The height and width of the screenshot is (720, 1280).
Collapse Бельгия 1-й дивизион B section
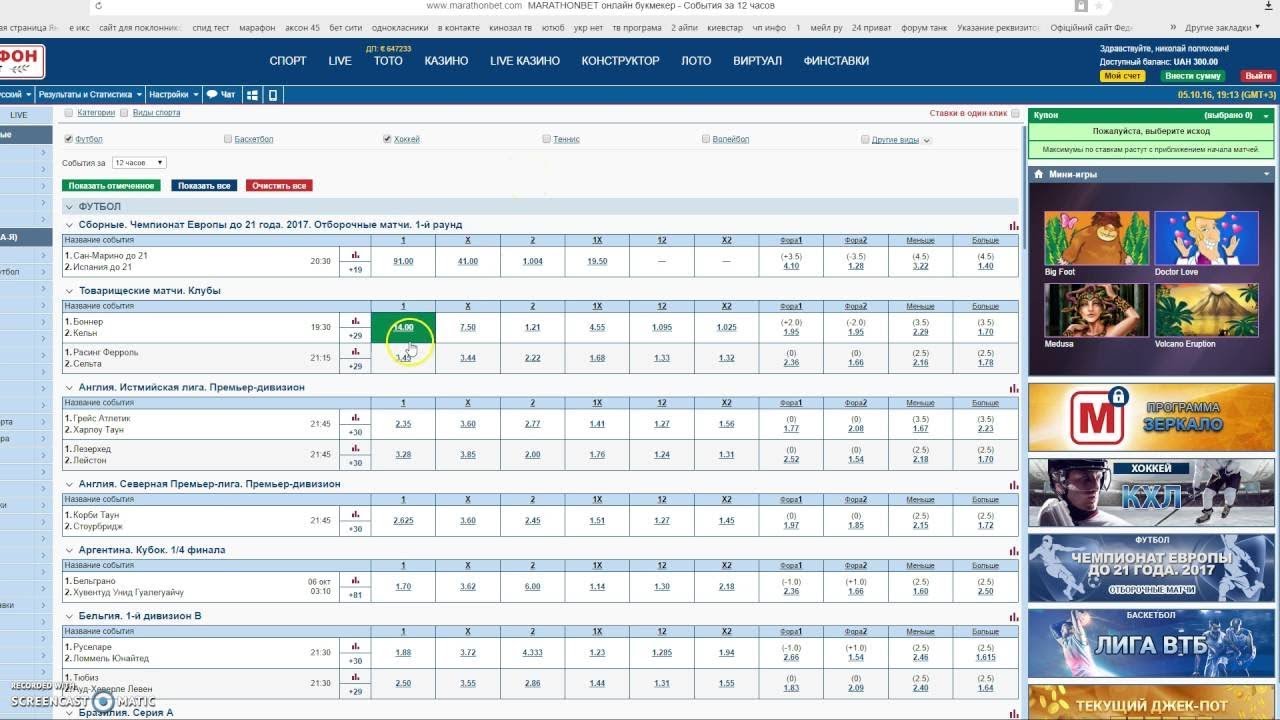[x=69, y=616]
